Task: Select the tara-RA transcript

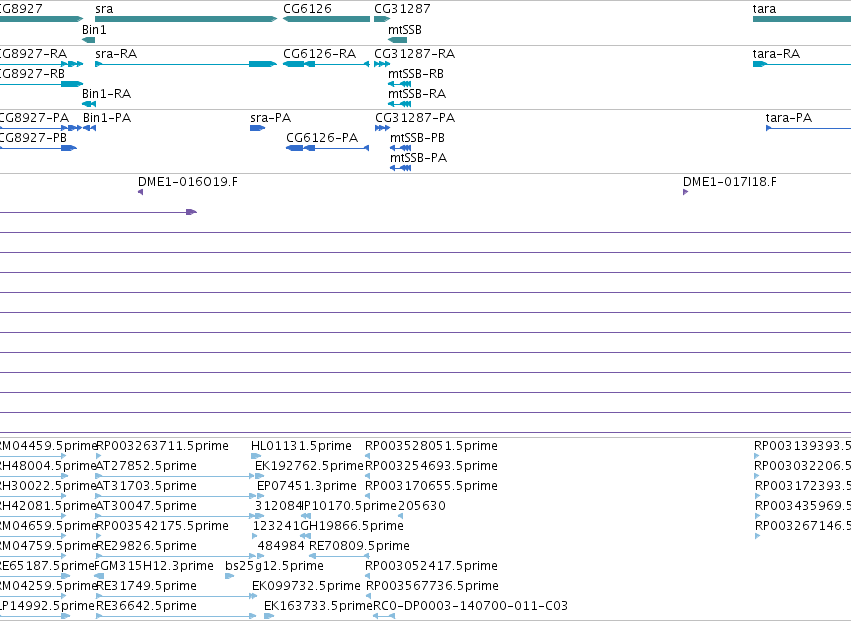Action: (x=802, y=64)
